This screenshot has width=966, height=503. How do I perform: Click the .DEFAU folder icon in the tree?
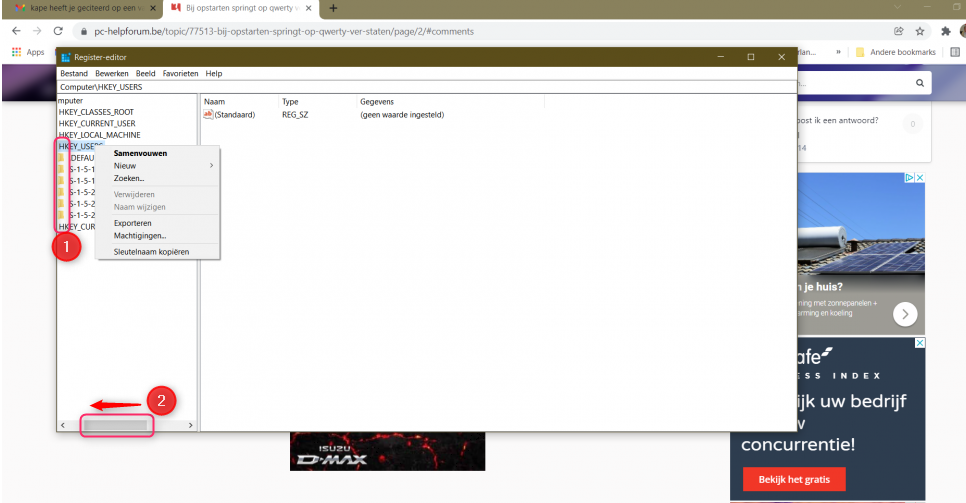(61, 158)
